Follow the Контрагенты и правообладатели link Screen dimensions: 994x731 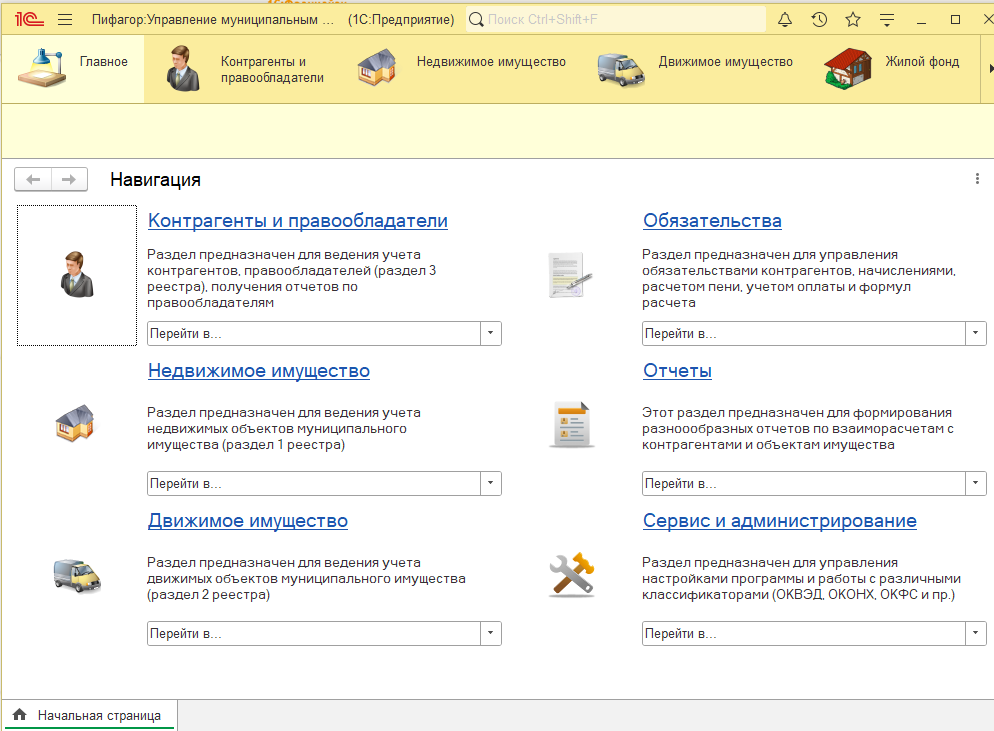[x=297, y=221]
